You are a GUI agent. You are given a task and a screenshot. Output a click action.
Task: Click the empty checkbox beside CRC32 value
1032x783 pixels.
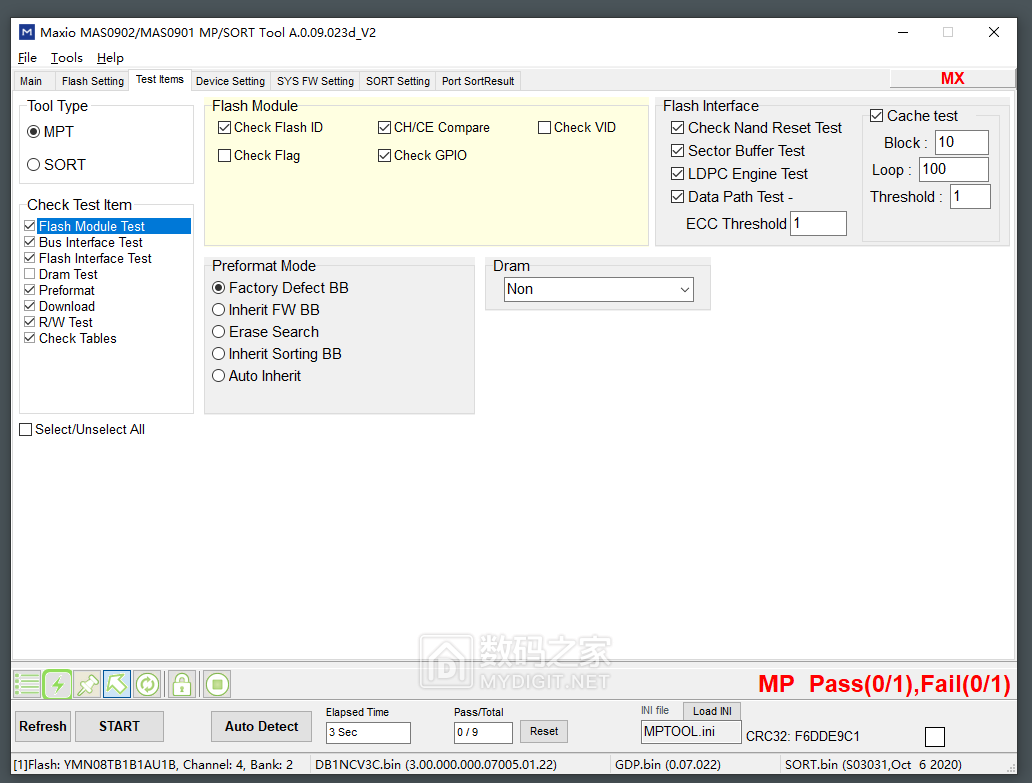(935, 736)
